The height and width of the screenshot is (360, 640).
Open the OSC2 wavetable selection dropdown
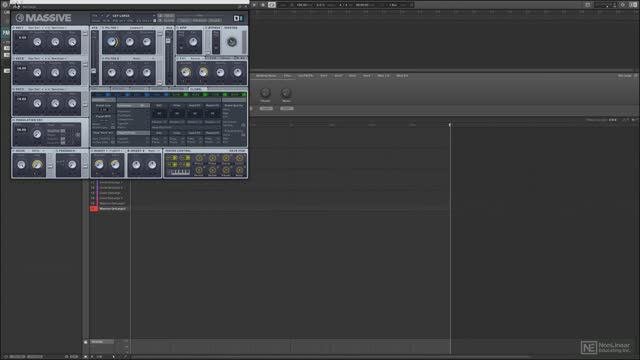[47, 58]
